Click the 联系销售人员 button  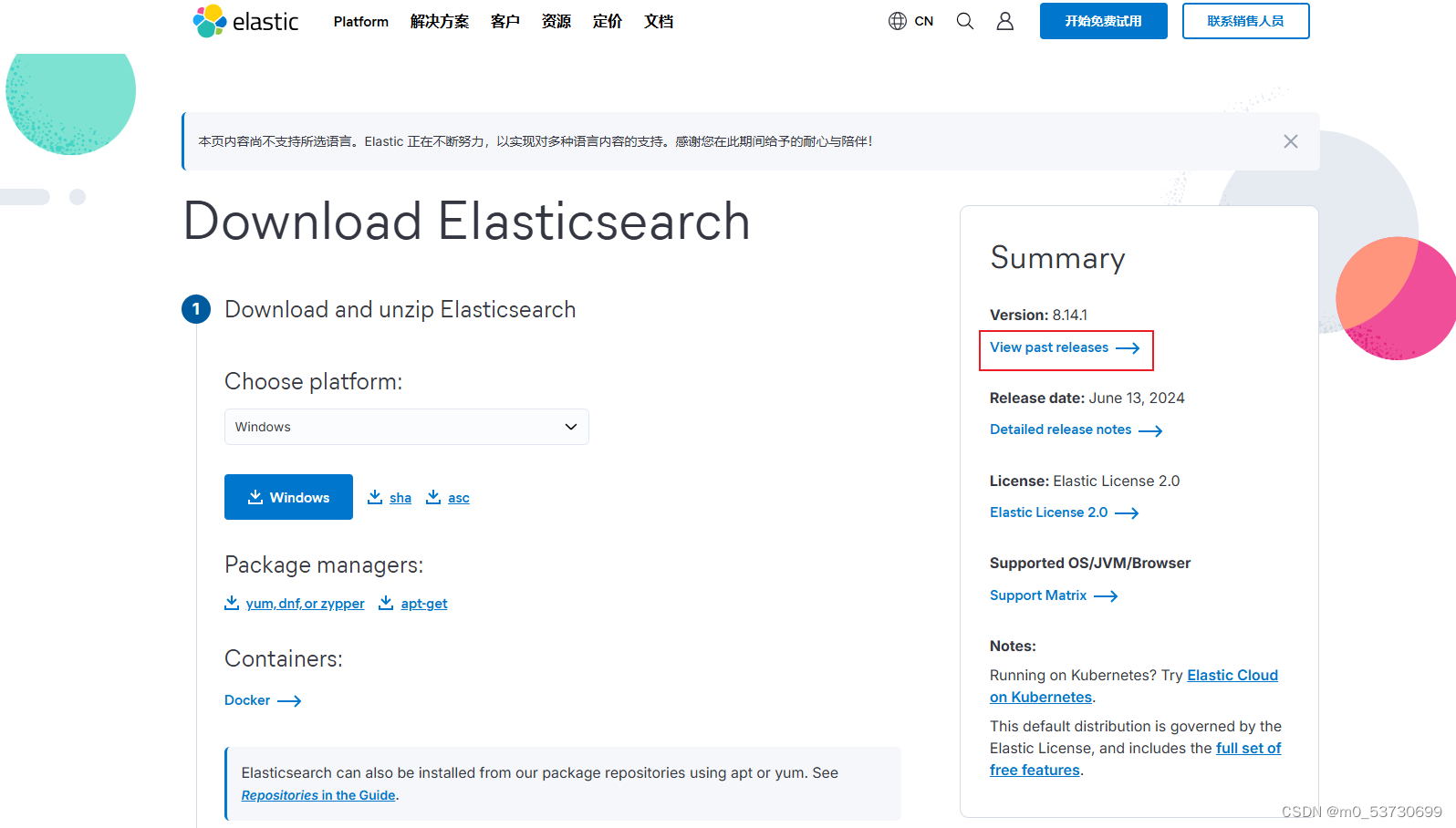coord(1246,21)
